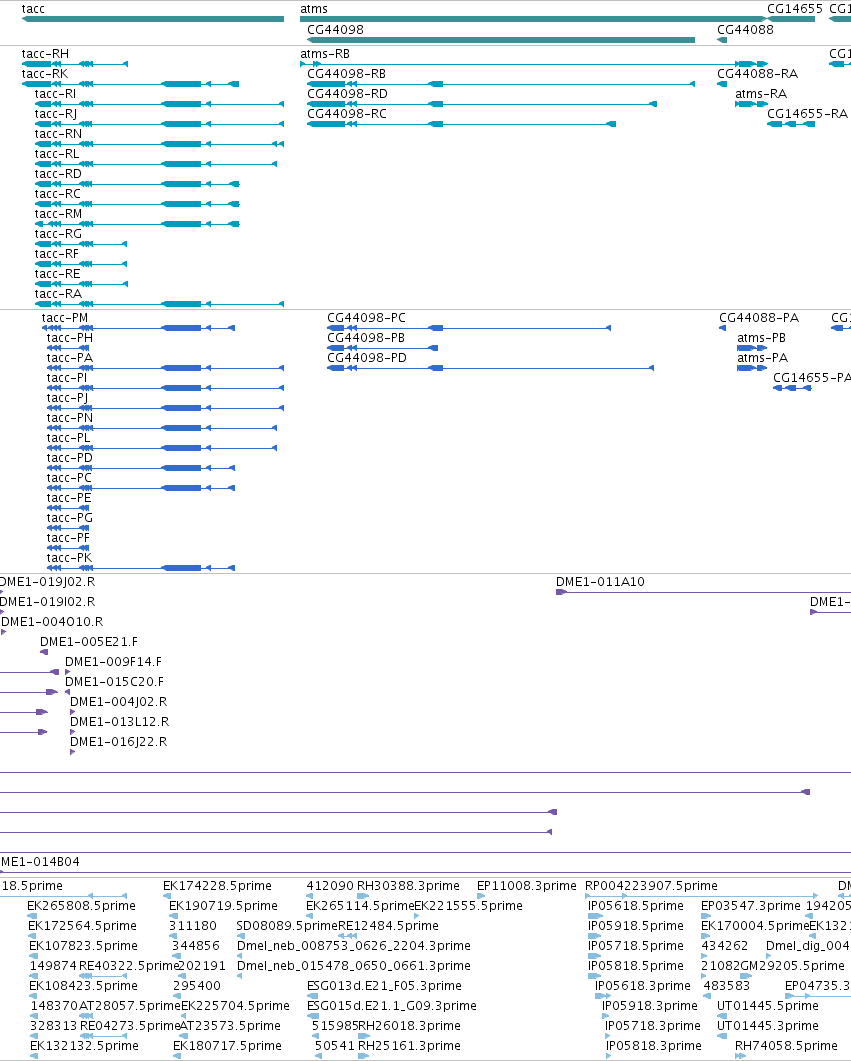
Task: Click the teal CG44098 gene bar
Action: tap(501, 40)
